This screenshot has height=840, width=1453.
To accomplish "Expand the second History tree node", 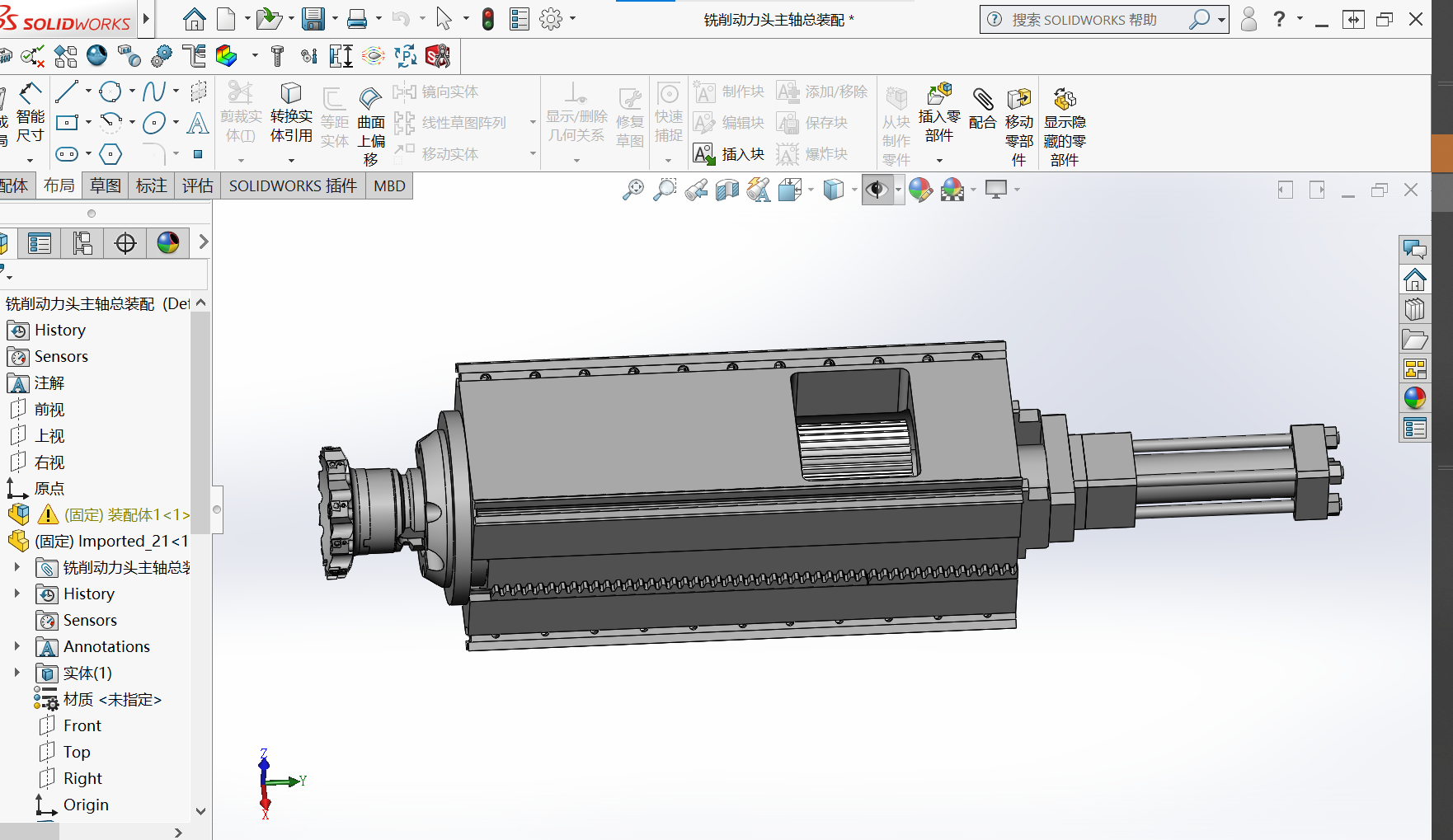I will pyautogui.click(x=16, y=594).
